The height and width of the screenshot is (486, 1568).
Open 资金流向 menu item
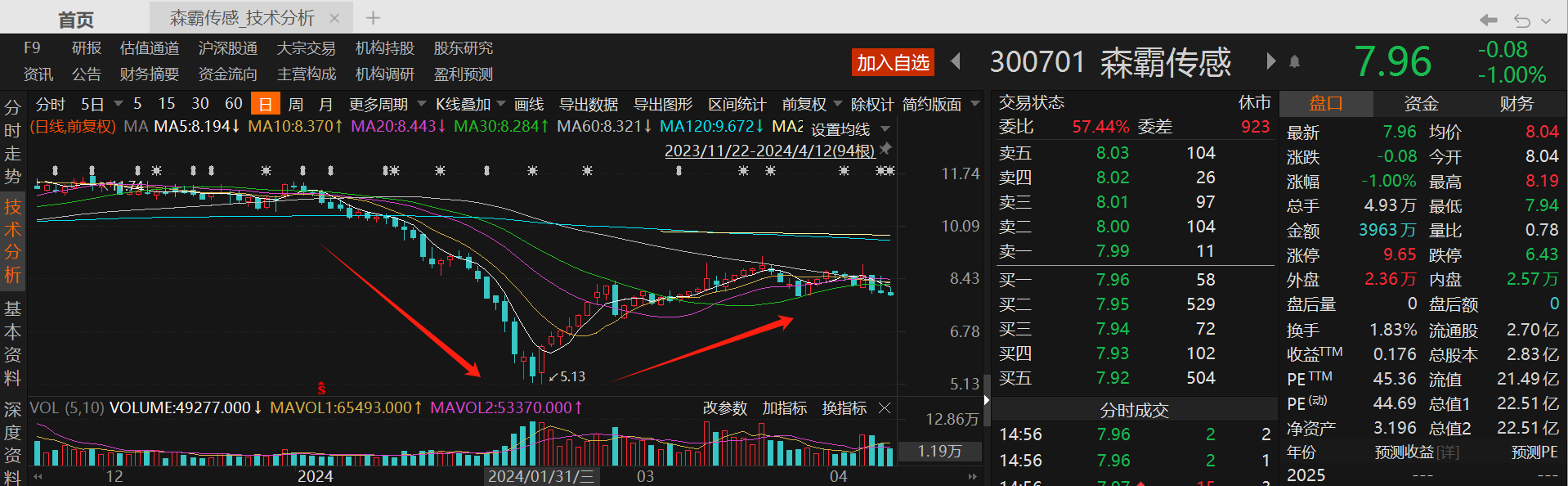[228, 74]
